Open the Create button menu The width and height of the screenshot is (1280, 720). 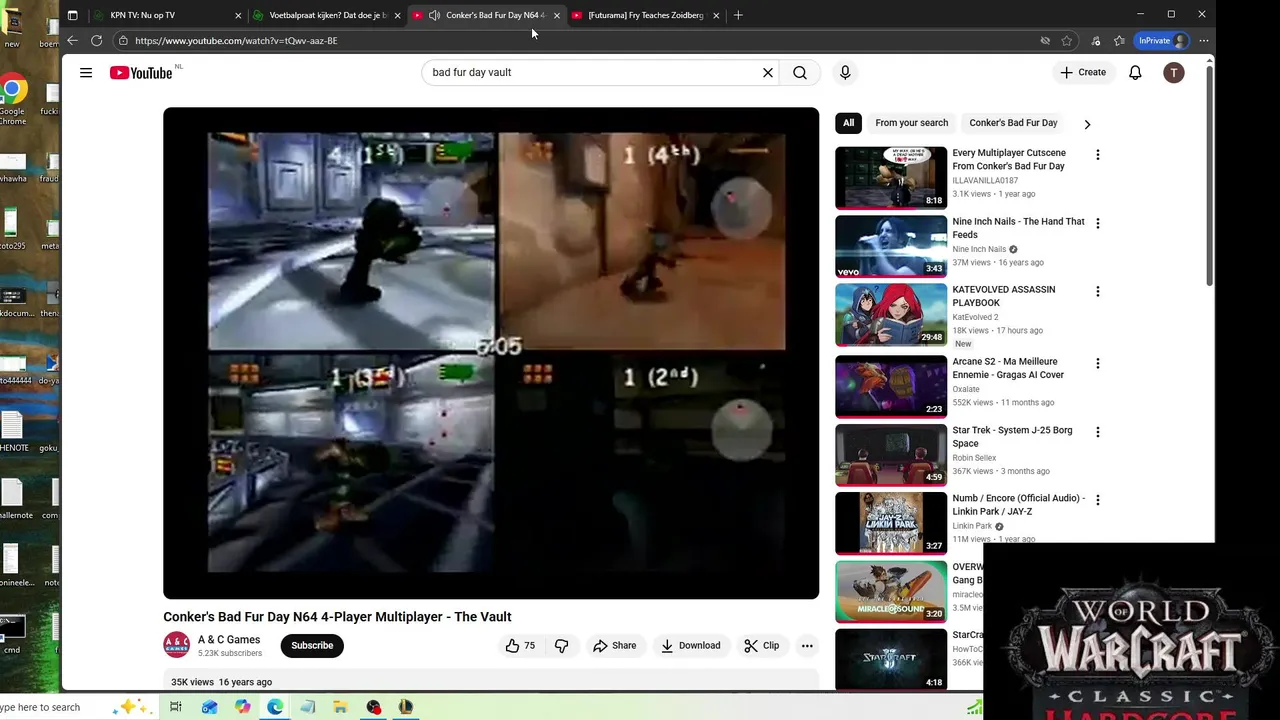click(x=1083, y=72)
